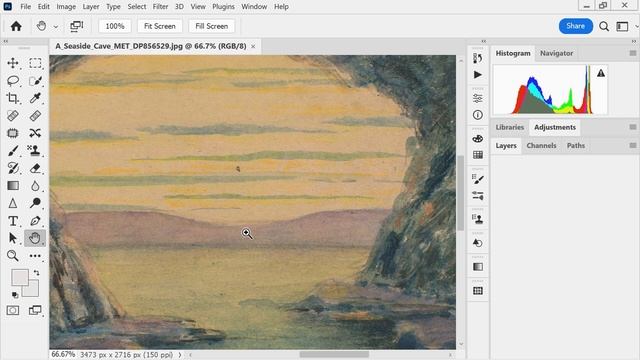Select the Path Selection arrow tool

(13, 238)
